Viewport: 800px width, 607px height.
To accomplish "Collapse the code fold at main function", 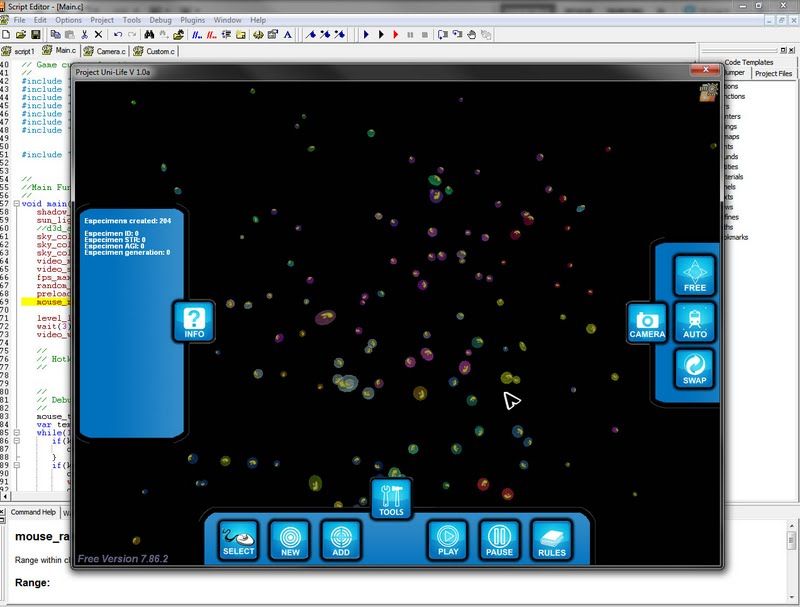I will pyautogui.click(x=16, y=204).
